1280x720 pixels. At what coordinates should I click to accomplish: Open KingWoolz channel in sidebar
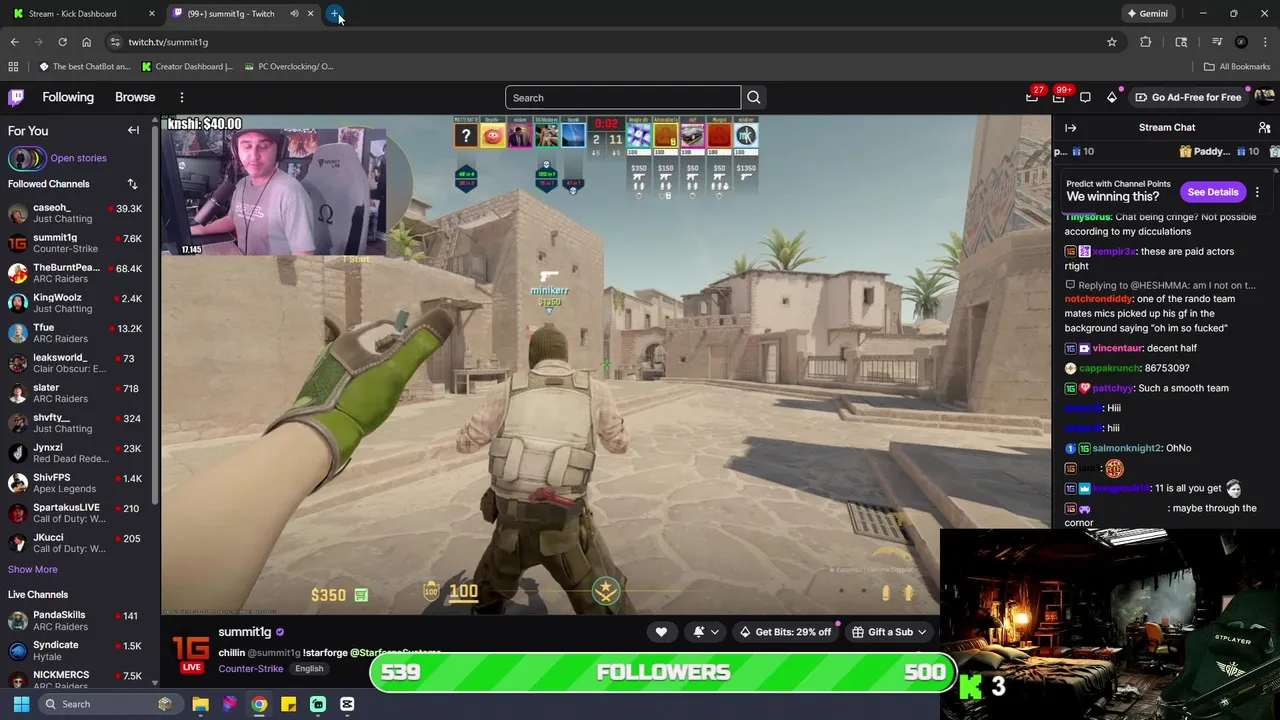pyautogui.click(x=75, y=303)
